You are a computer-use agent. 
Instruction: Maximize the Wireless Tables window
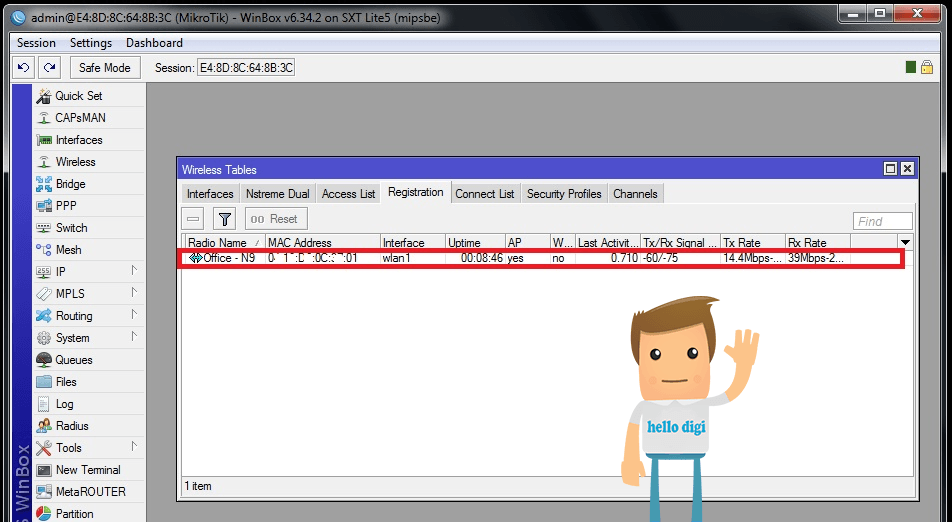890,169
